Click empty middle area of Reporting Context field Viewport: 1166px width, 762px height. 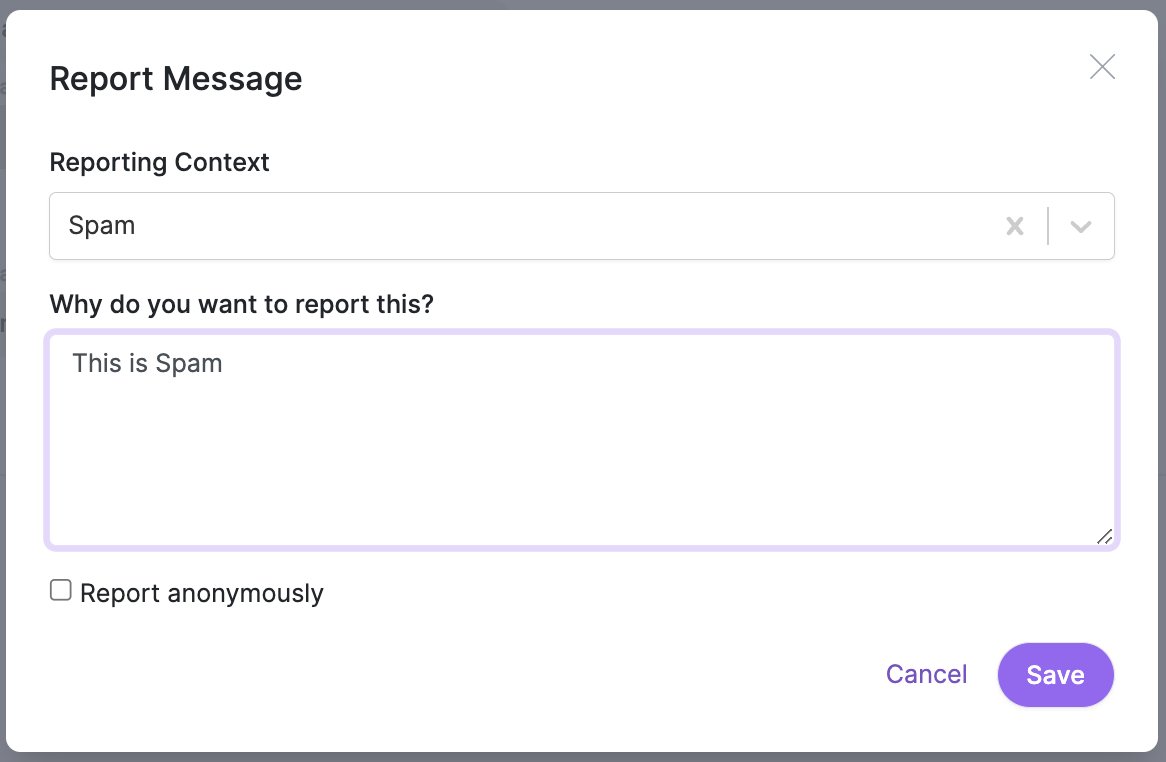[x=565, y=226]
